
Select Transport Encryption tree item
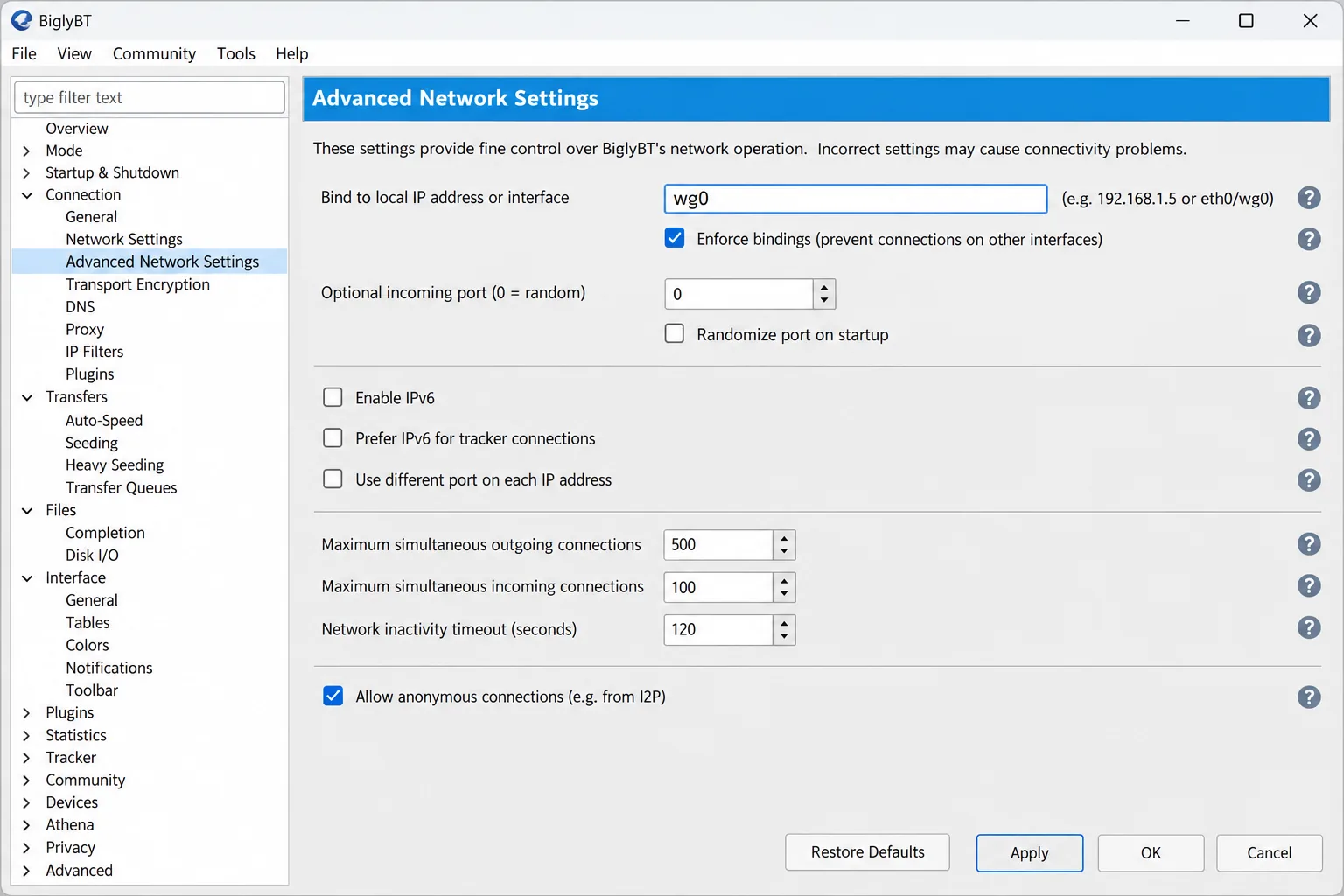click(137, 284)
